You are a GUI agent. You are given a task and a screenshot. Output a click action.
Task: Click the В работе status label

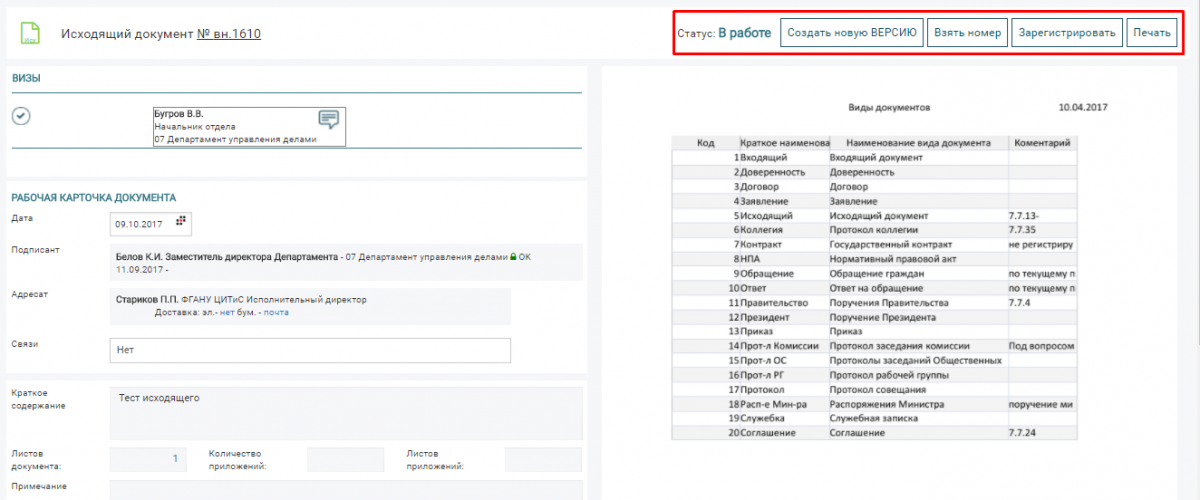pos(744,33)
